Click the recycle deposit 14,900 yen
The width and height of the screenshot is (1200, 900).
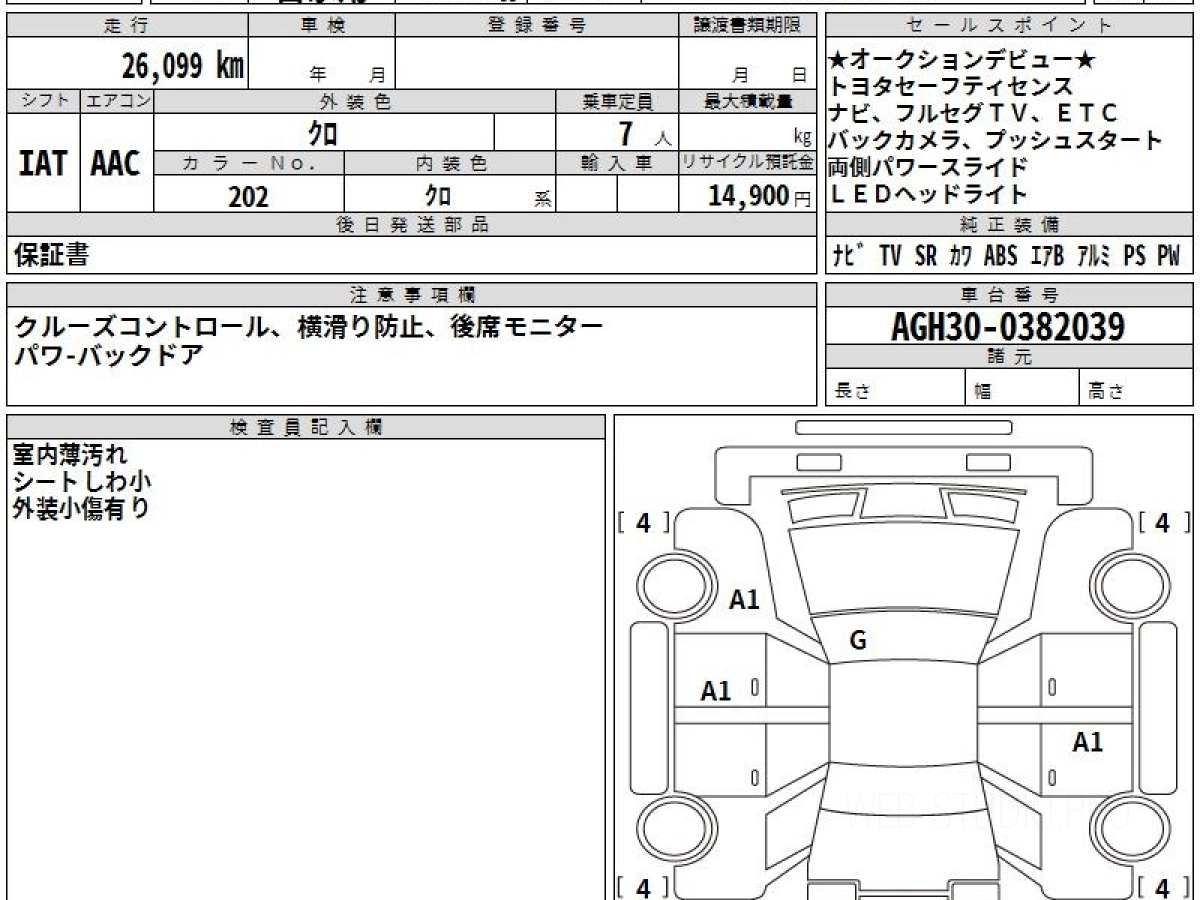click(749, 196)
